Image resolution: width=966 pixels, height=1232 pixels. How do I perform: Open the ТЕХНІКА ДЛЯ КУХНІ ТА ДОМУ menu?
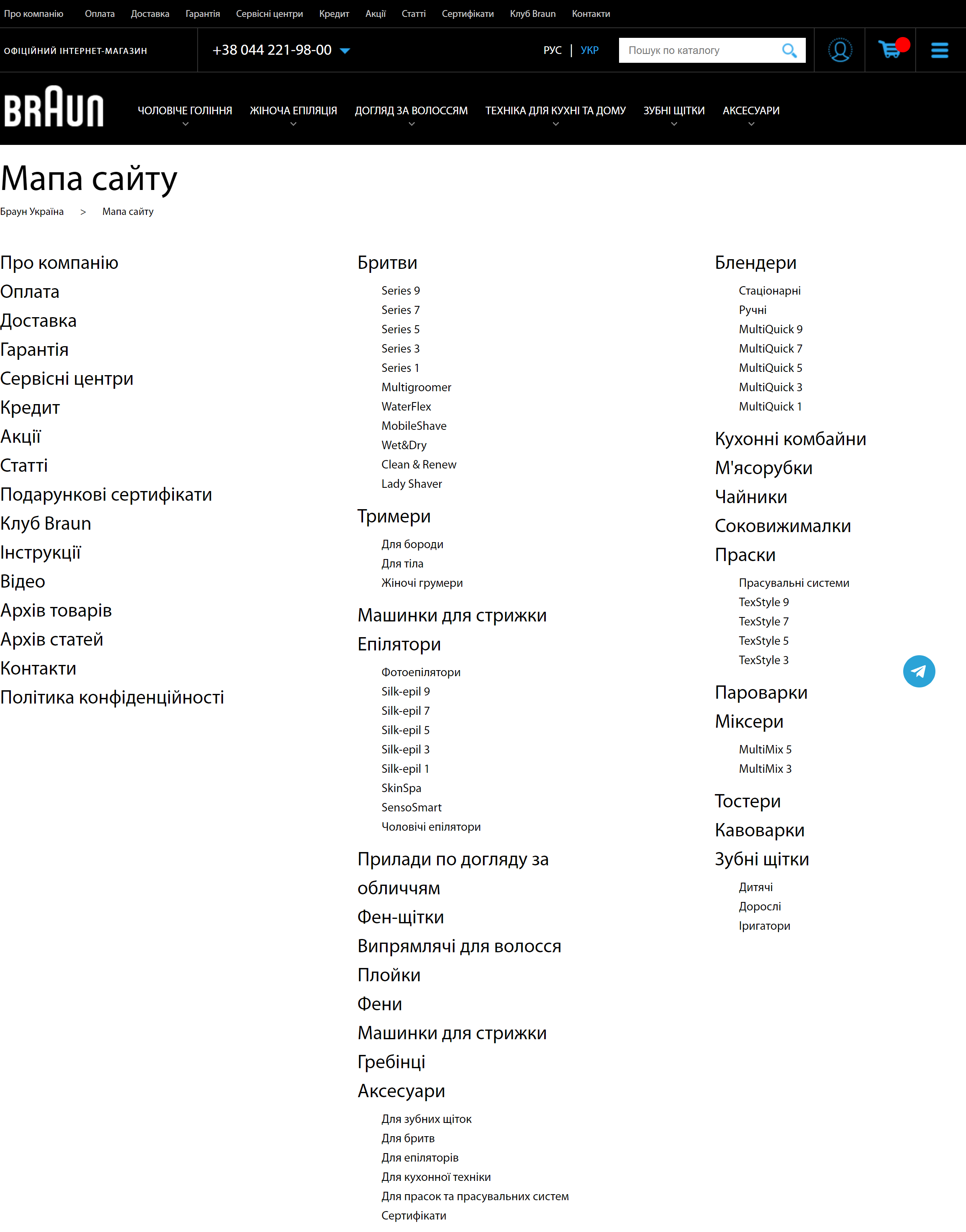tap(555, 111)
